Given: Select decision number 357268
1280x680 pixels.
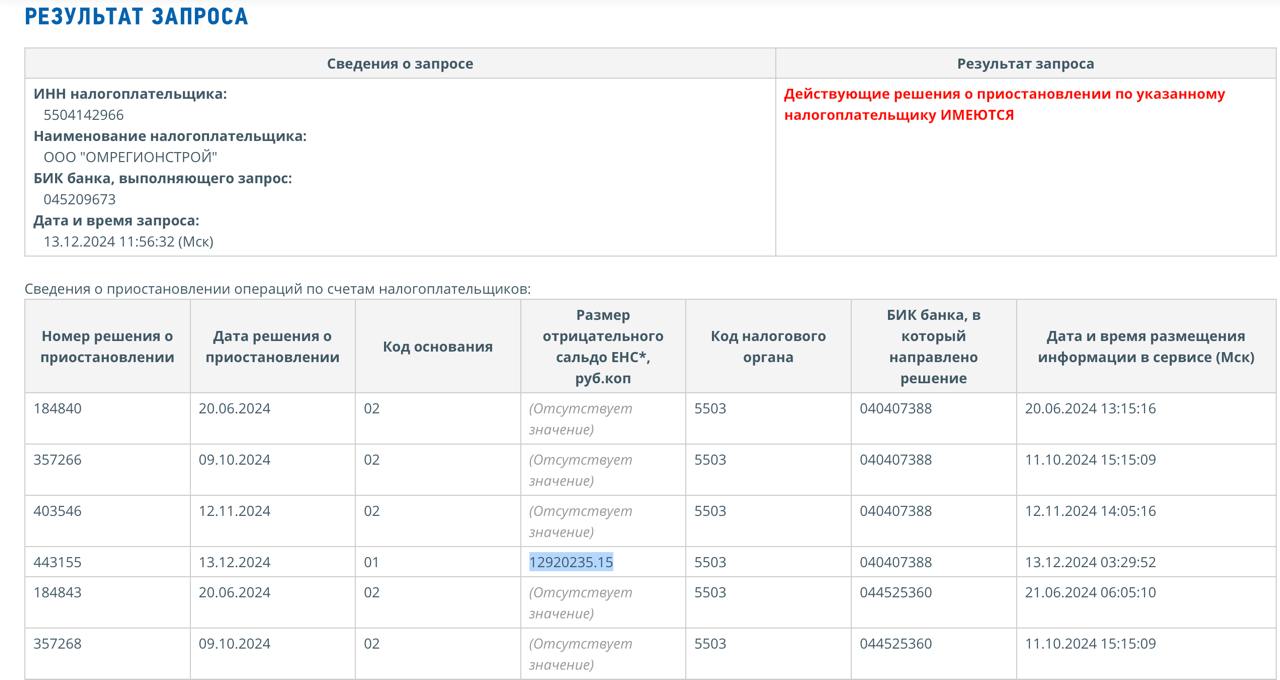Looking at the screenshot, I should point(58,643).
